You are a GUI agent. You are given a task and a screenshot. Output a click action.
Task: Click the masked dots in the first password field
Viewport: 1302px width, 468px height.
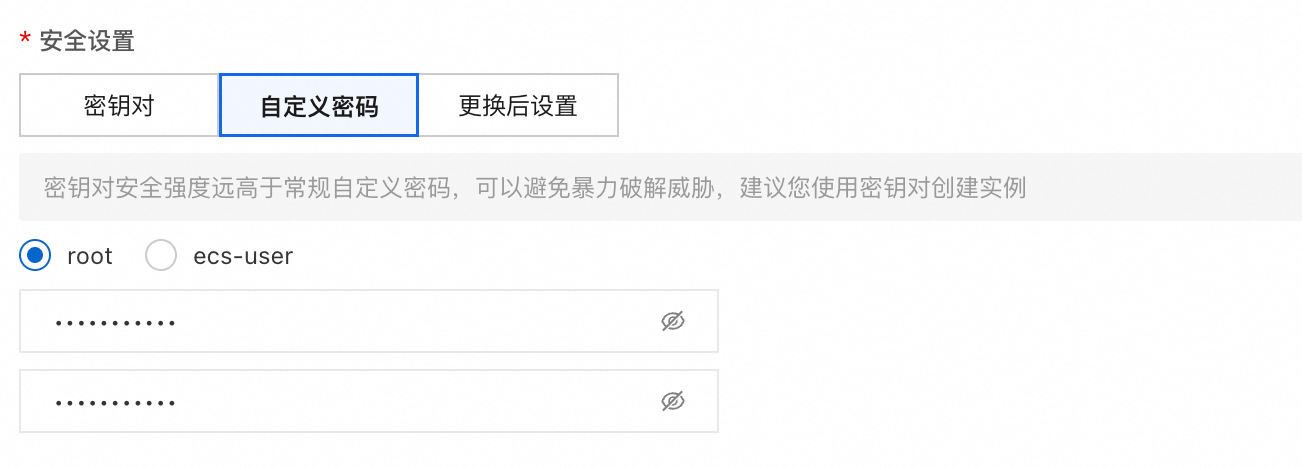116,323
